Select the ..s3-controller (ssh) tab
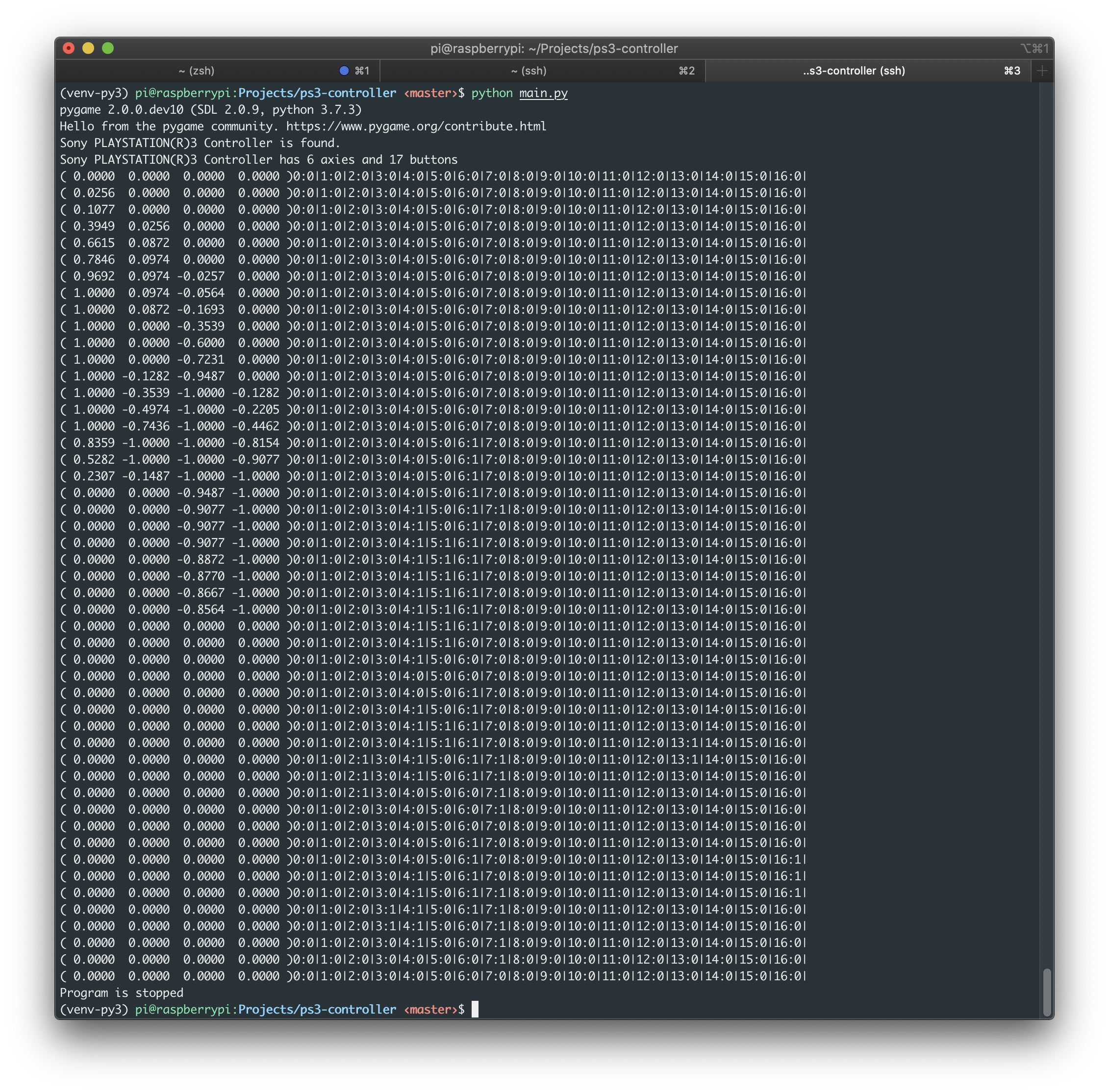 [x=853, y=71]
